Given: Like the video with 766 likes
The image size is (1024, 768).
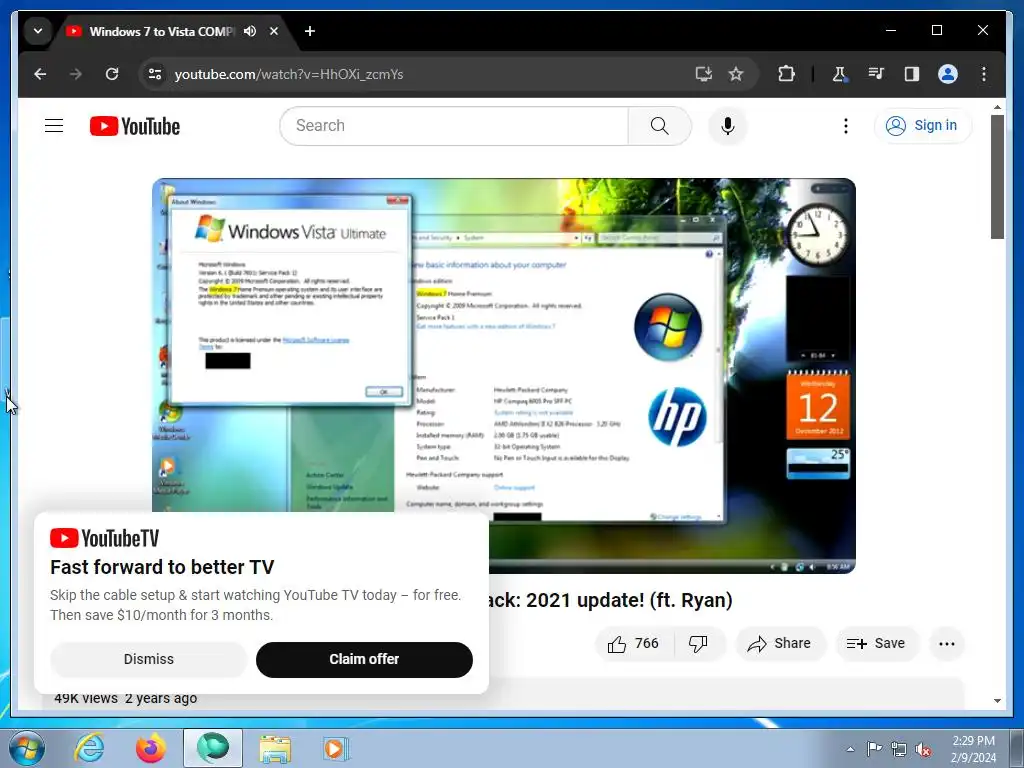Looking at the screenshot, I should coord(633,644).
